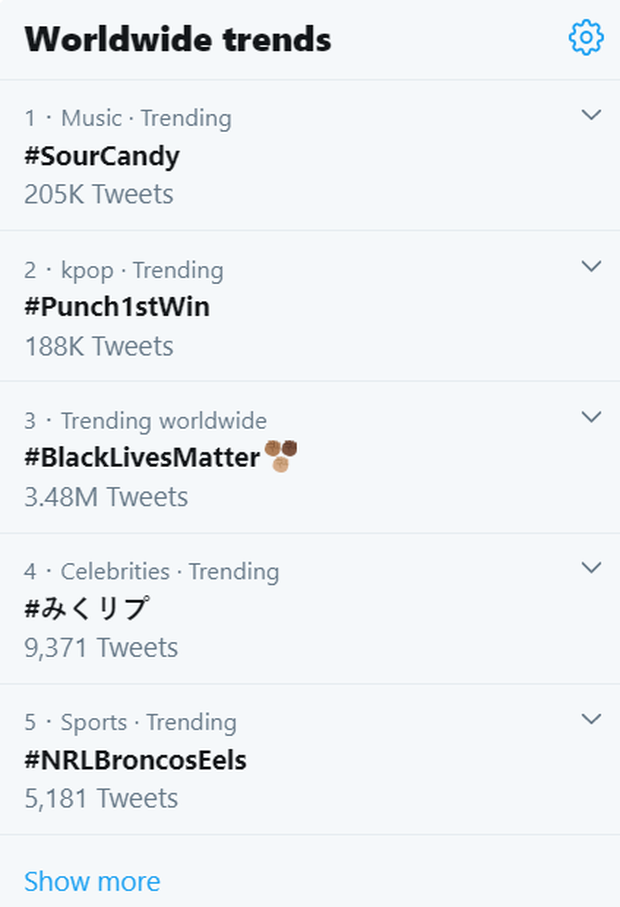Expand options chevron for #SourCandy trend
The image size is (620, 907).
[591, 115]
